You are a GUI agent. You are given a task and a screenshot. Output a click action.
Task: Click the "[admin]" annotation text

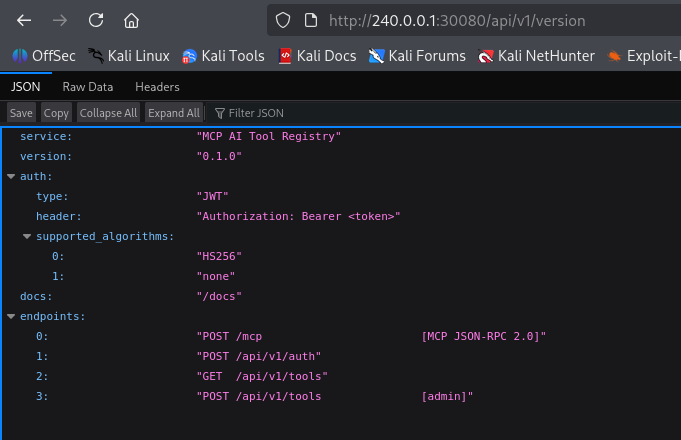pos(447,396)
